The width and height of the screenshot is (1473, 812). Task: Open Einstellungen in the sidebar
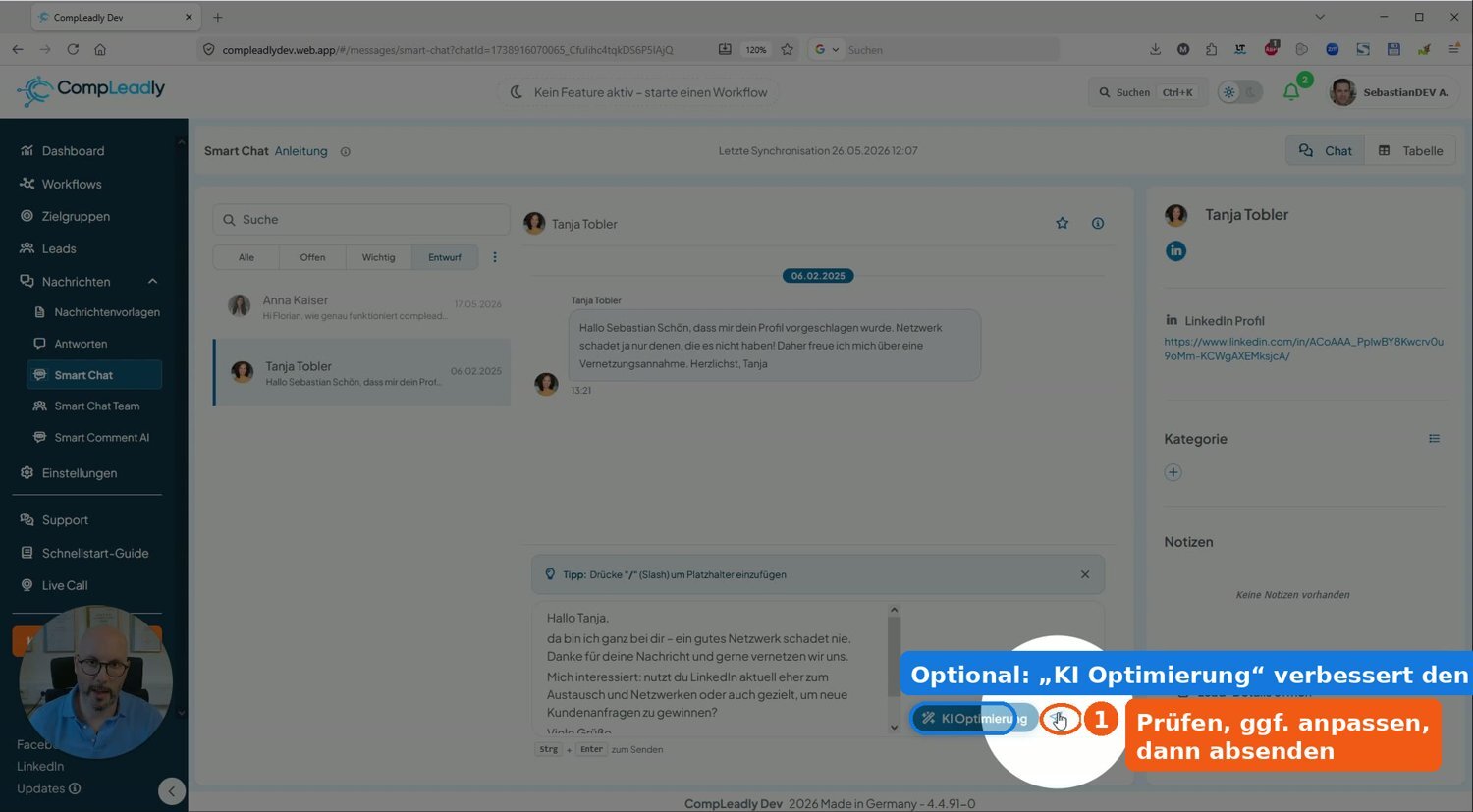click(x=79, y=473)
